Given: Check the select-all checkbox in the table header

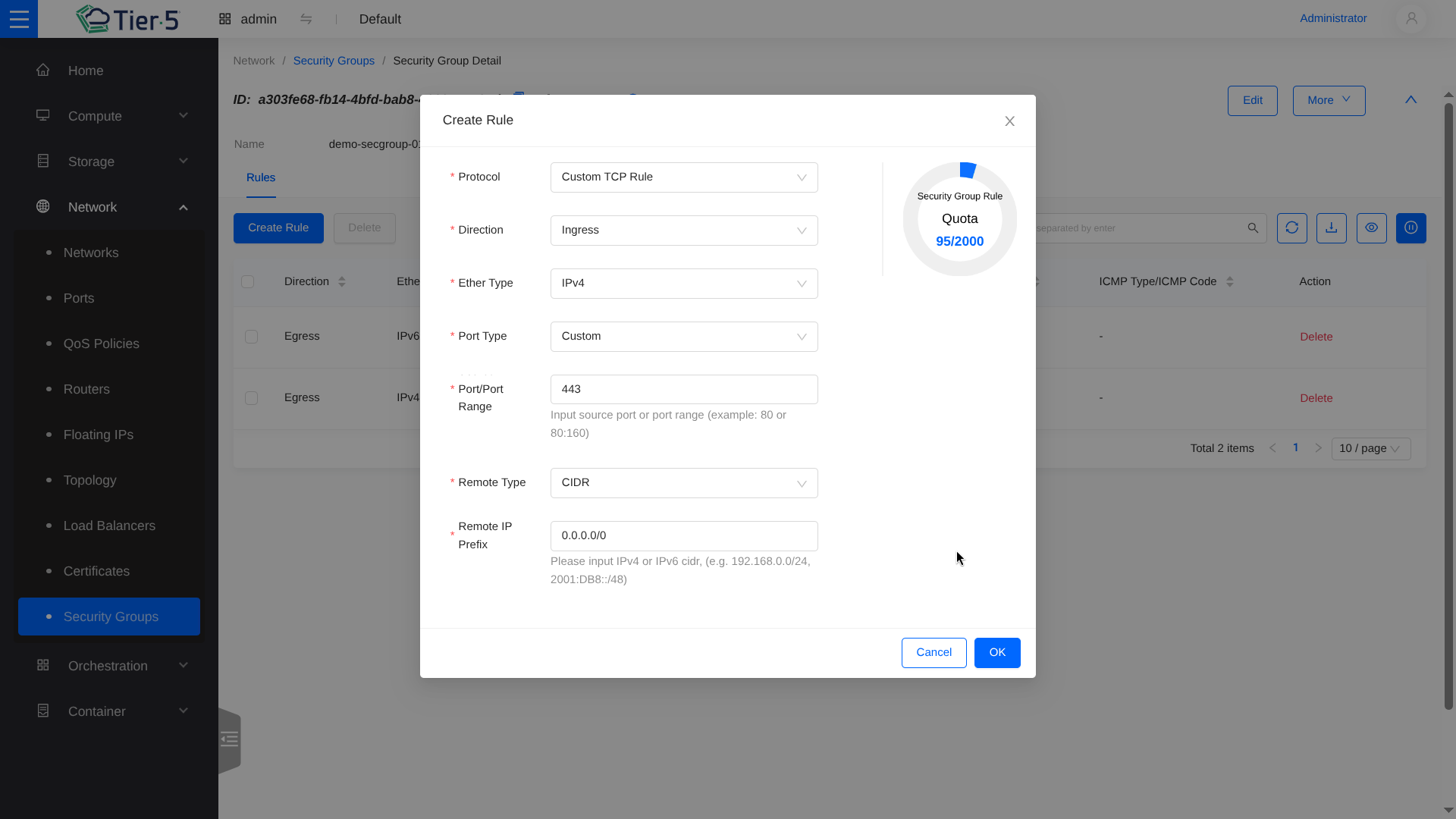Looking at the screenshot, I should (x=247, y=282).
